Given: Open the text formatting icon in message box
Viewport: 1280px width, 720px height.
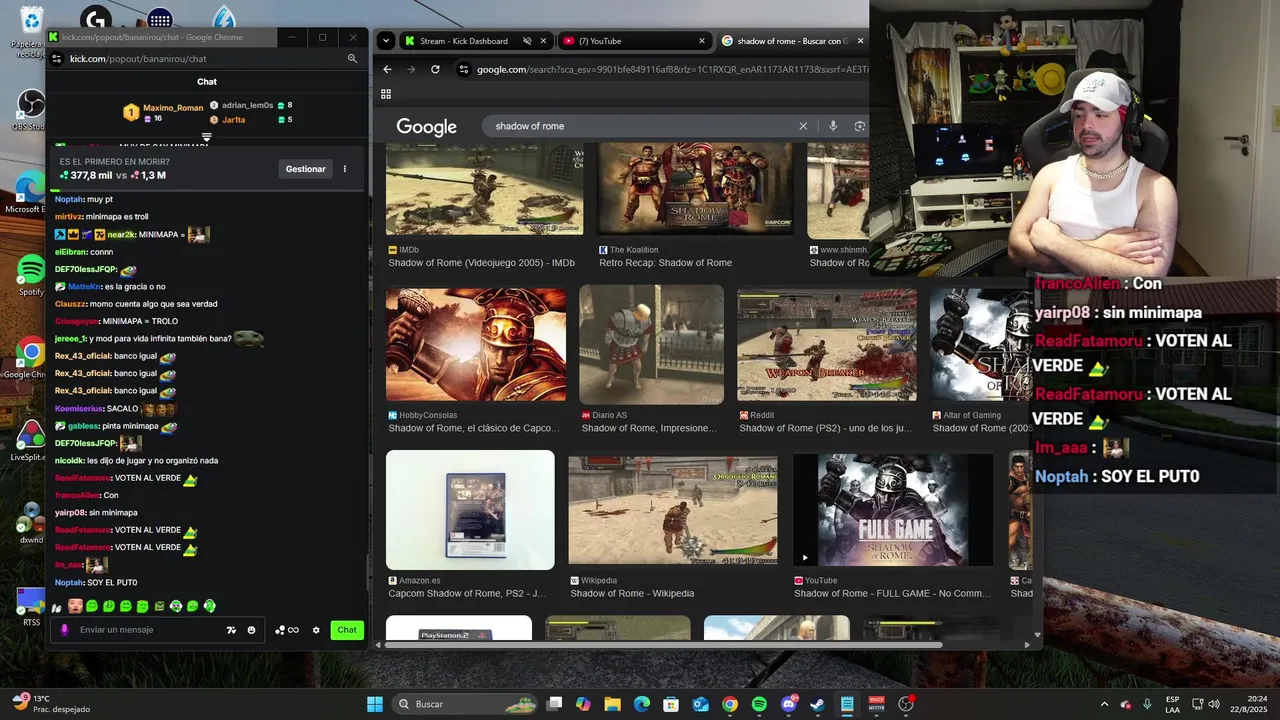Looking at the screenshot, I should tap(231, 630).
